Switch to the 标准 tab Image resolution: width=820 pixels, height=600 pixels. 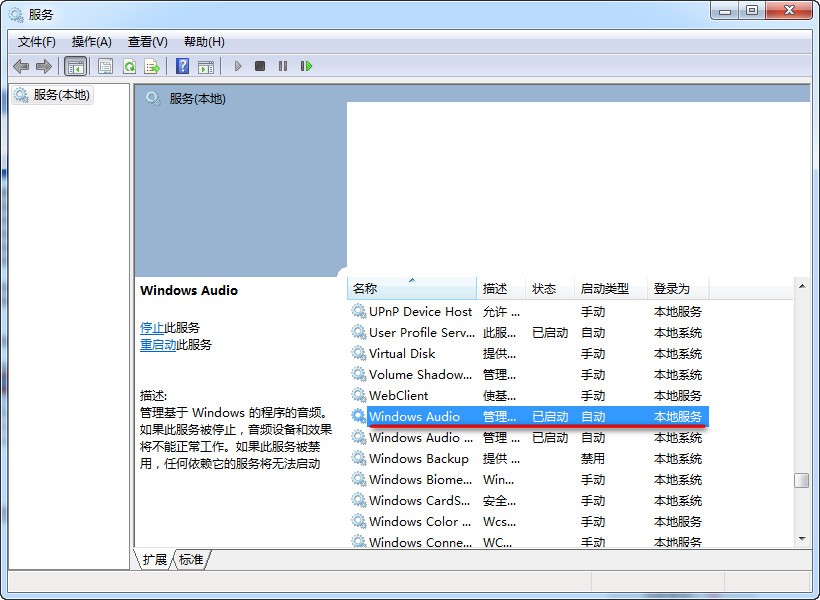pos(189,560)
